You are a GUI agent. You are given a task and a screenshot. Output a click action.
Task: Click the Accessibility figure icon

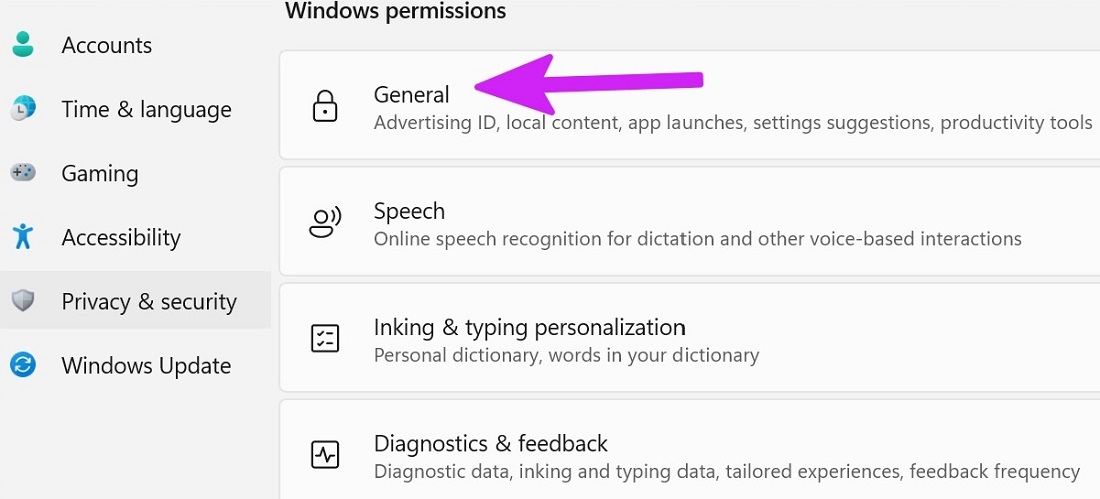point(23,237)
